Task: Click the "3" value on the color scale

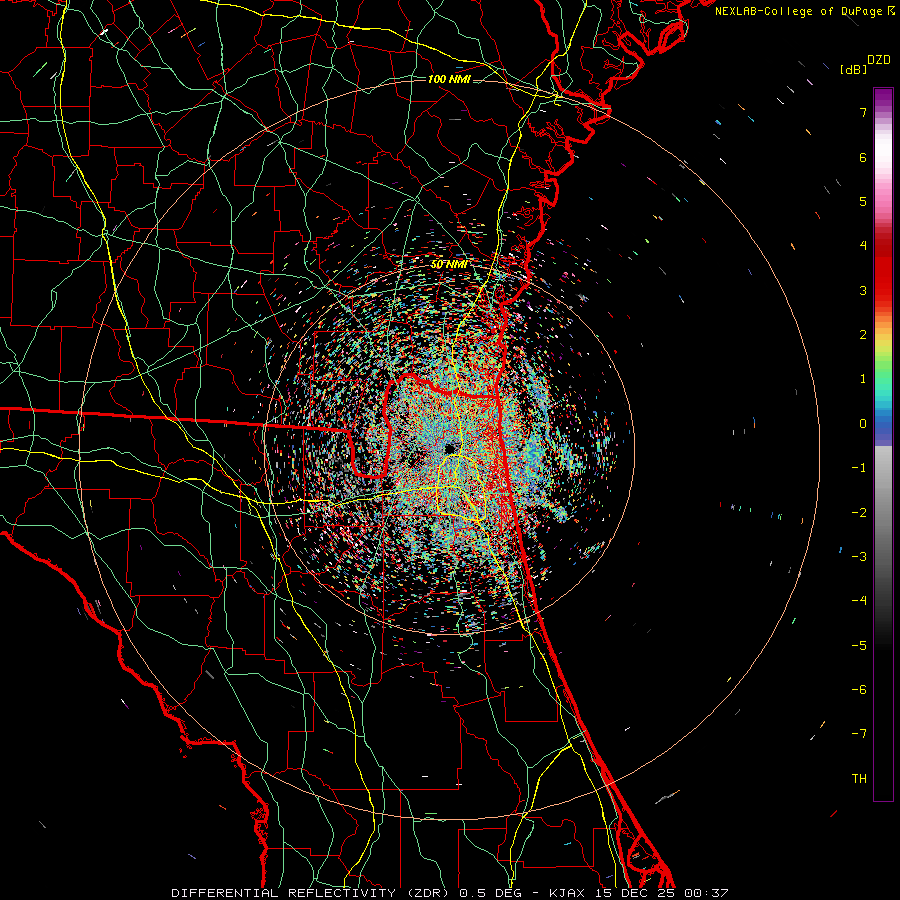Action: coord(863,290)
